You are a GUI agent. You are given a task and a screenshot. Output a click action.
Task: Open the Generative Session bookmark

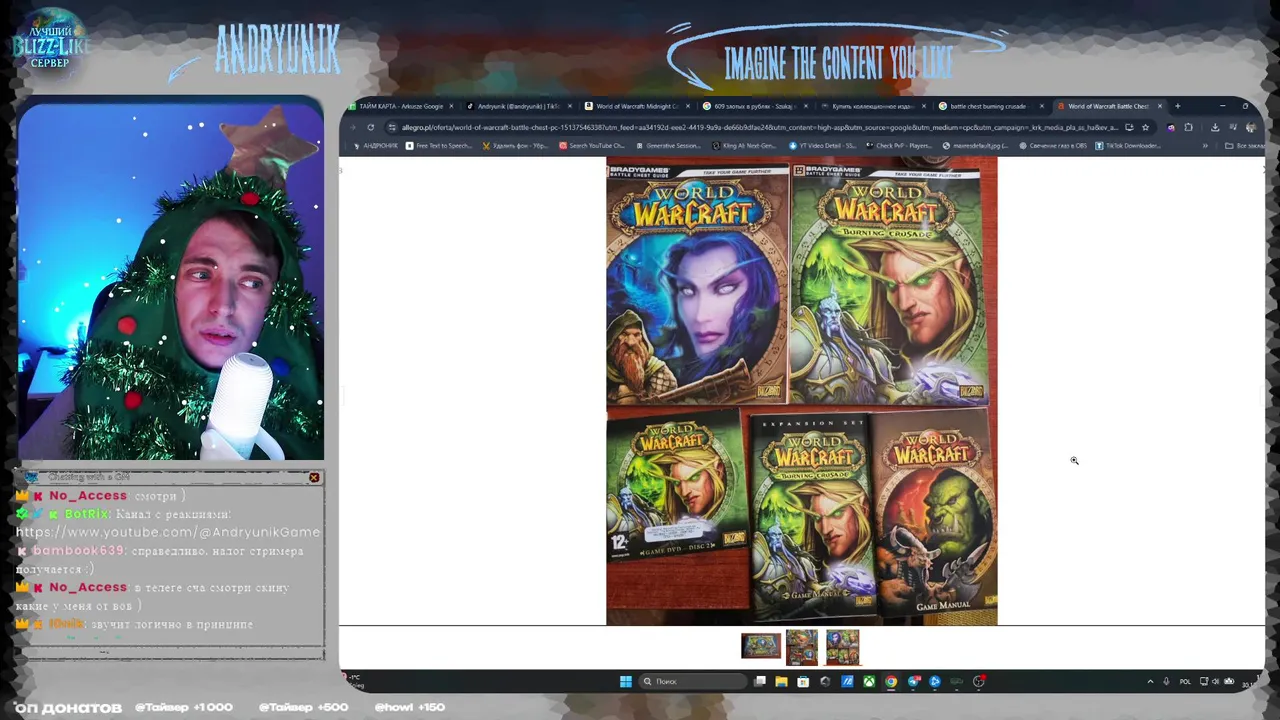point(668,146)
